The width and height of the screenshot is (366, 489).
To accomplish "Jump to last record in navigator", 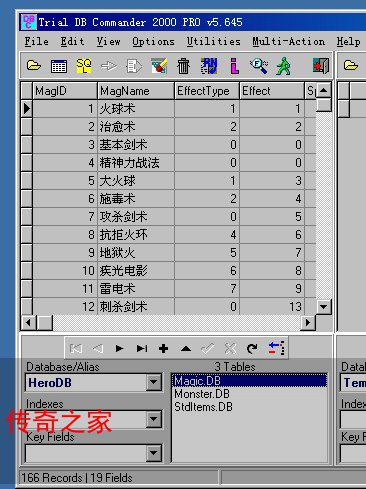I will [142, 349].
